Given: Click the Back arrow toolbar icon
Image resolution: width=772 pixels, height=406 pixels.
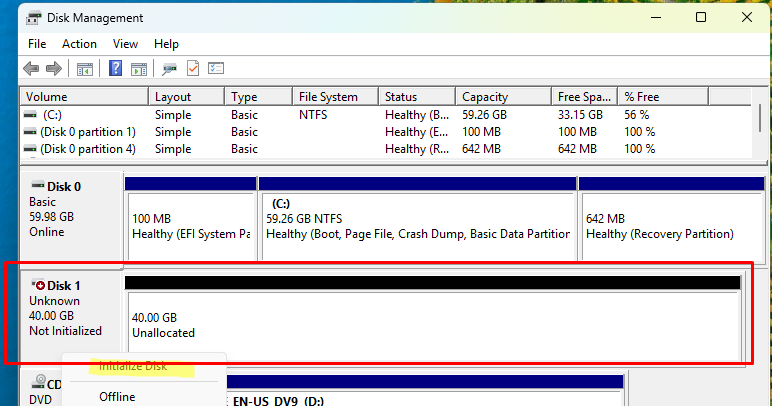Looking at the screenshot, I should point(31,69).
